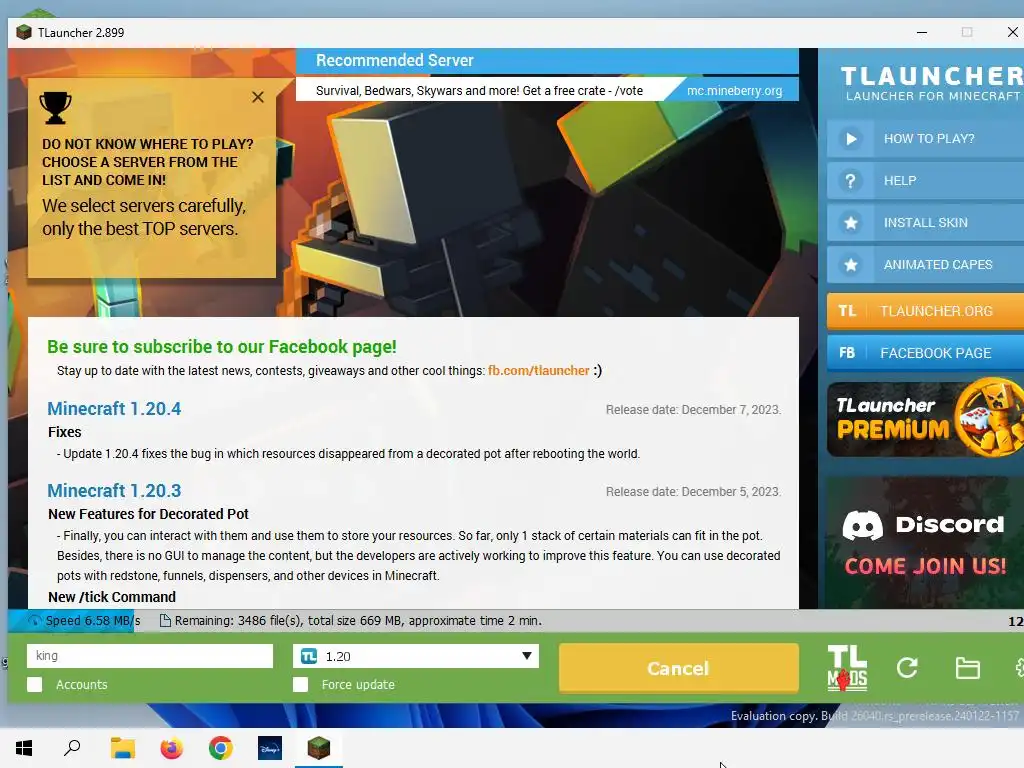
Task: Open the game folder icon
Action: click(967, 668)
